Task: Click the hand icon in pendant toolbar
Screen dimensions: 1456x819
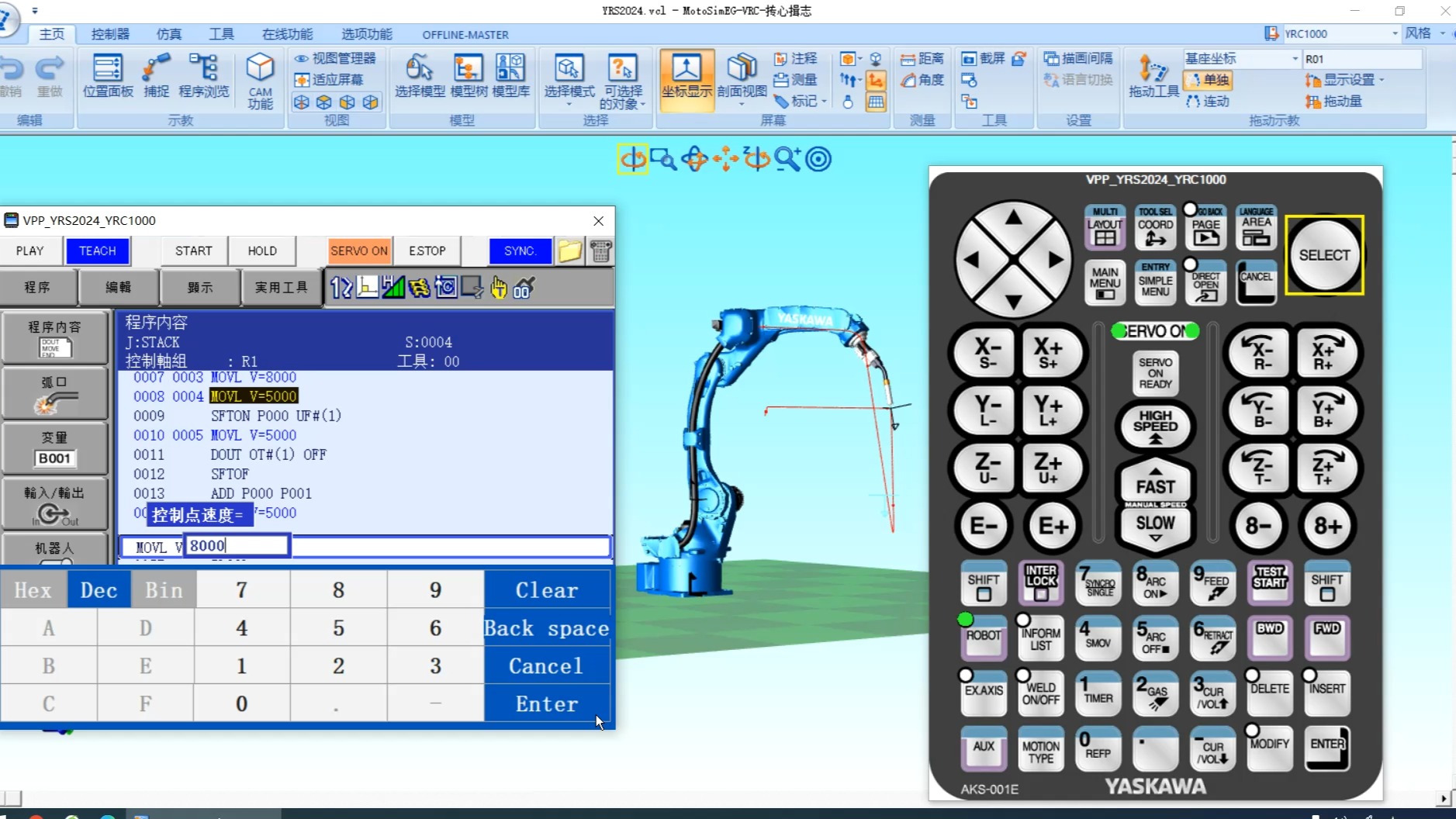Action: pos(498,288)
